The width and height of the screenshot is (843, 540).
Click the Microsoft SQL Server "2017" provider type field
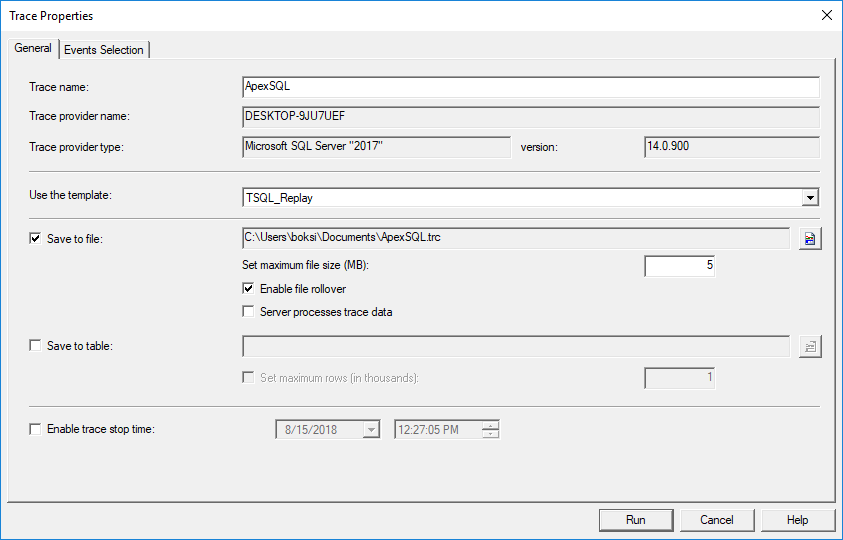(x=376, y=147)
